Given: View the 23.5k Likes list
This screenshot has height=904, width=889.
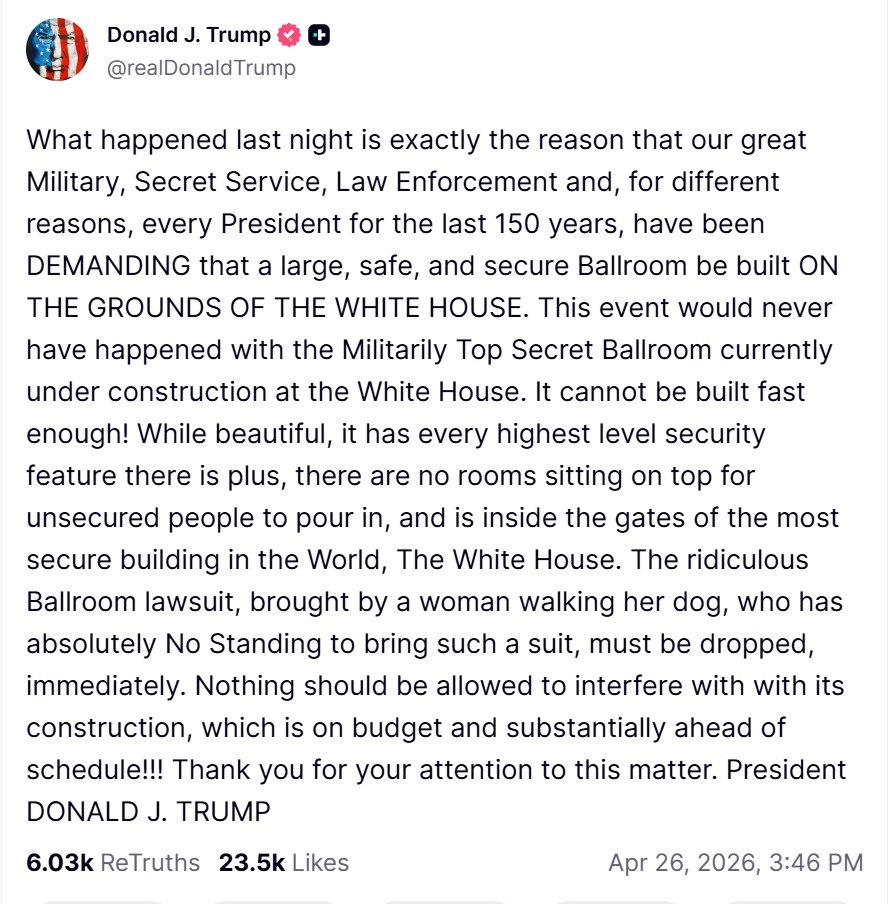Looking at the screenshot, I should [x=283, y=862].
